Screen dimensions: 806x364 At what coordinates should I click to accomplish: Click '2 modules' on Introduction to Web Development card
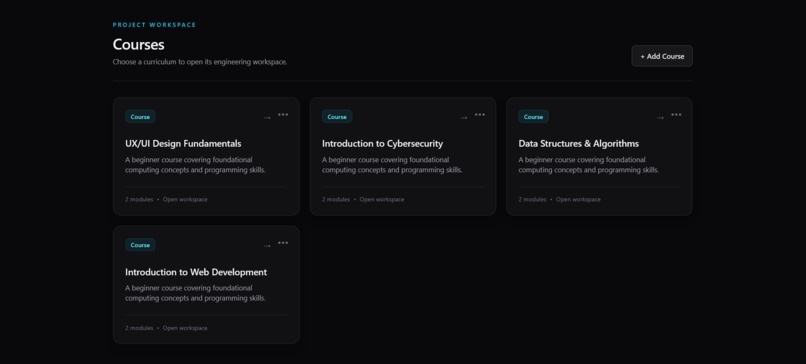click(139, 328)
